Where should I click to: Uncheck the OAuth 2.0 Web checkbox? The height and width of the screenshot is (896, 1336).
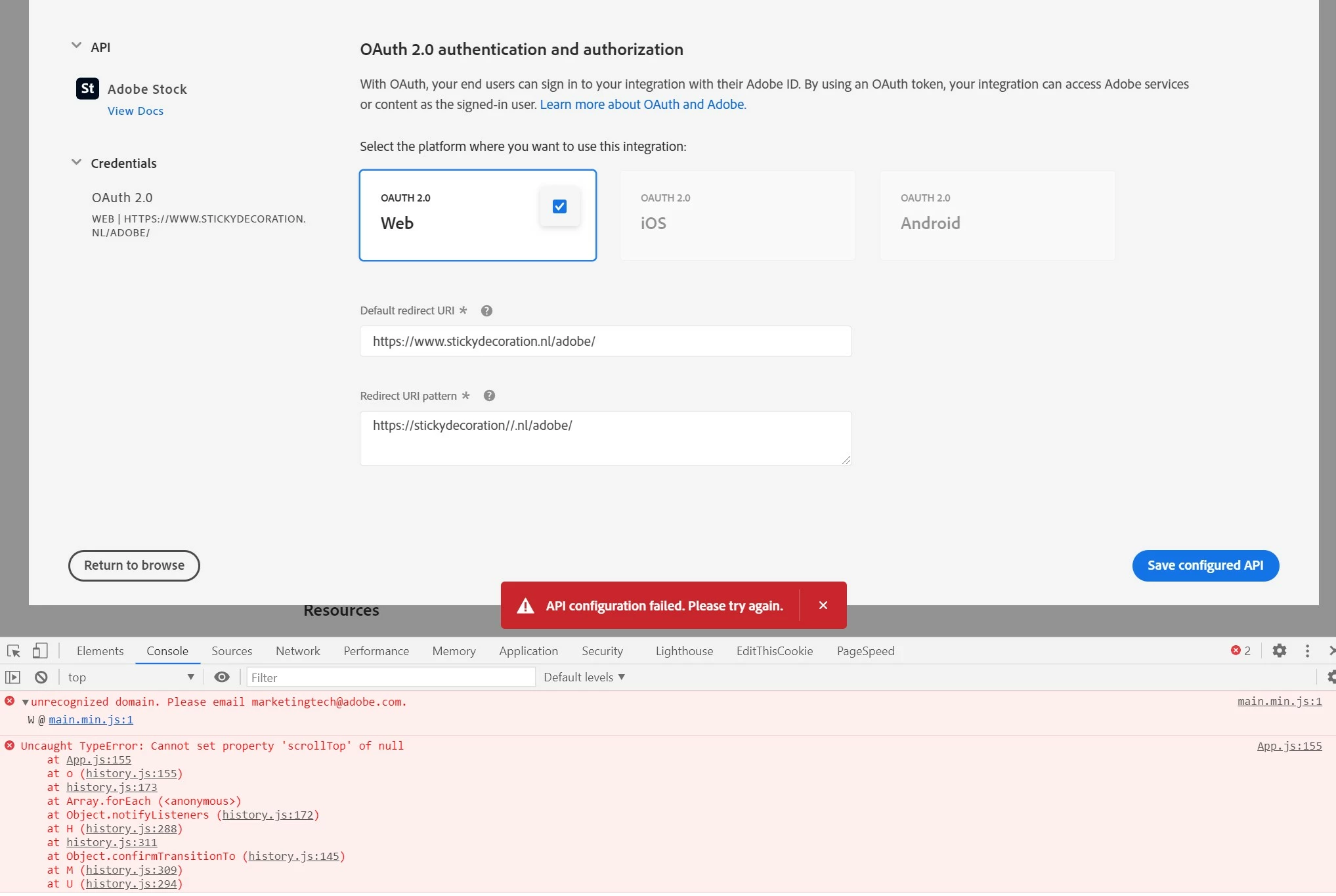pos(559,207)
